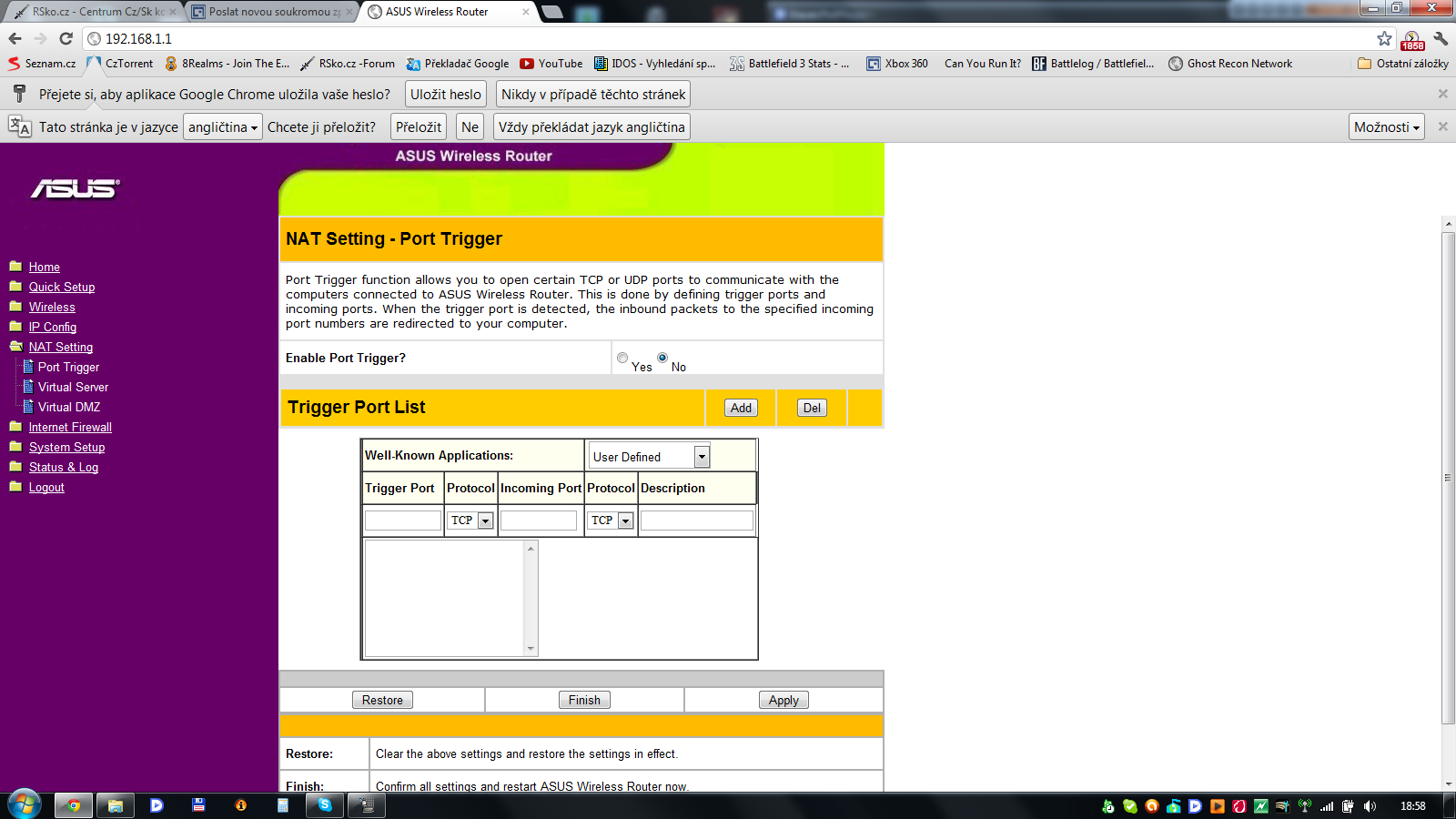Open Windows Explorer from the taskbar
Screen dimensions: 1456x819
(x=116, y=805)
